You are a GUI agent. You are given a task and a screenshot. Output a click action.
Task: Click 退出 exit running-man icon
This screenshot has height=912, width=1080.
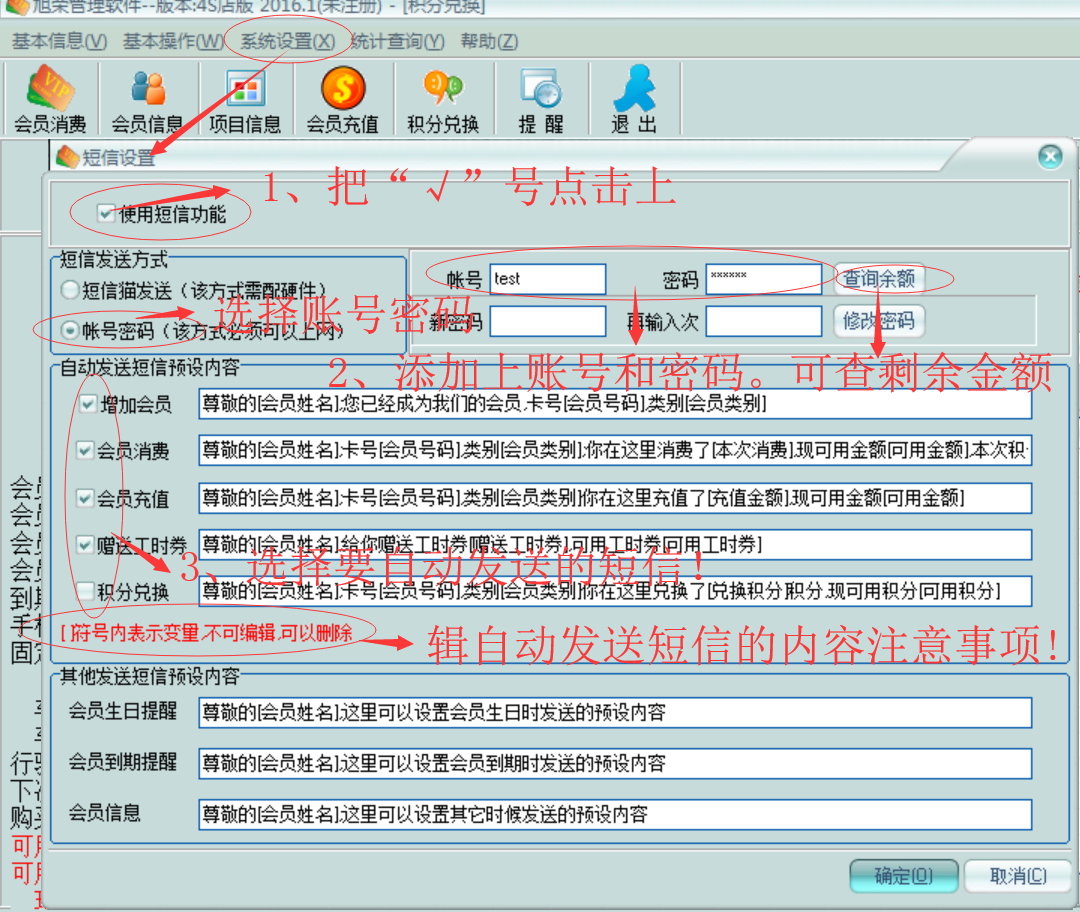(634, 99)
